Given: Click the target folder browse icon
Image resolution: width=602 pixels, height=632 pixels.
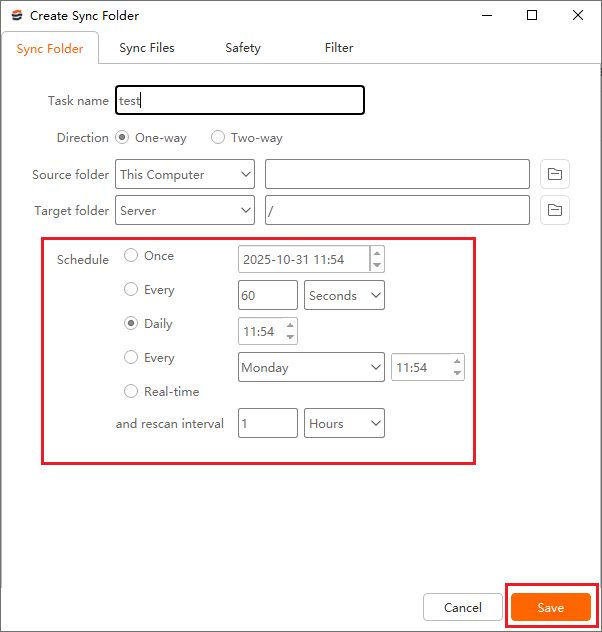Looking at the screenshot, I should coord(555,210).
